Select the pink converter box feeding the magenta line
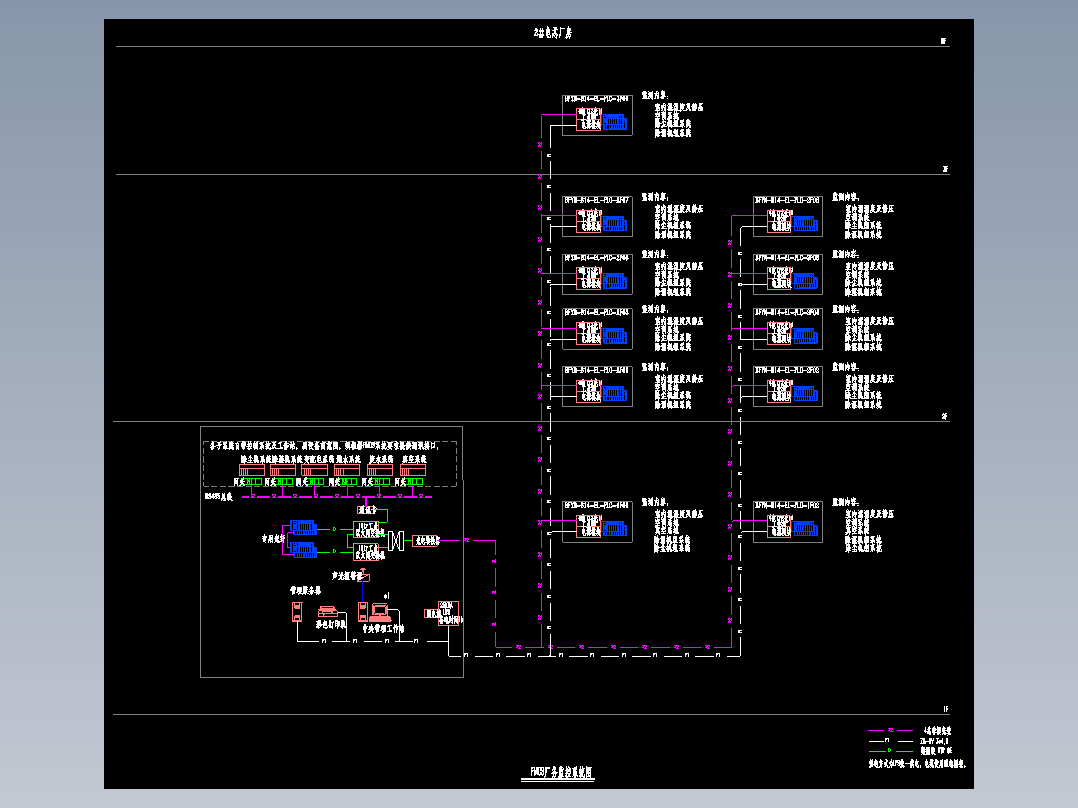1078x808 pixels. click(426, 541)
